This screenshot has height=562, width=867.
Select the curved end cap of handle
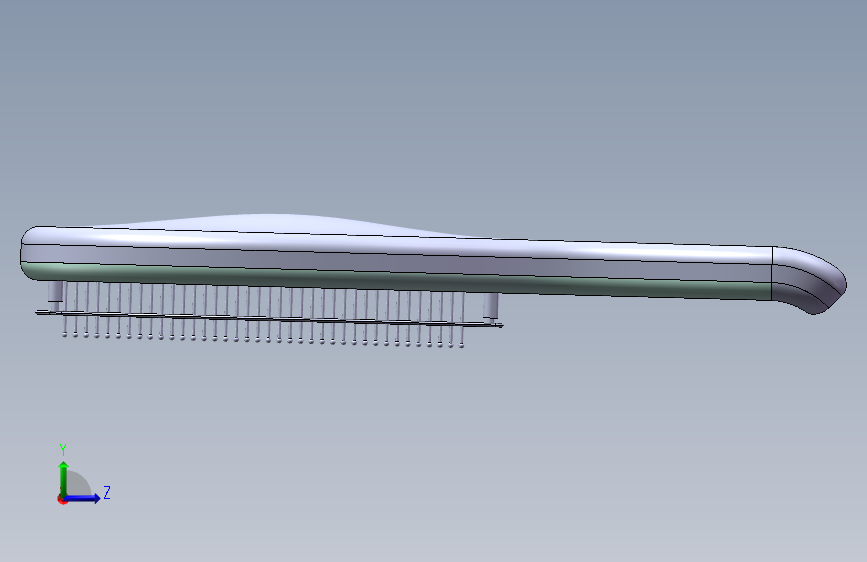coord(807,279)
